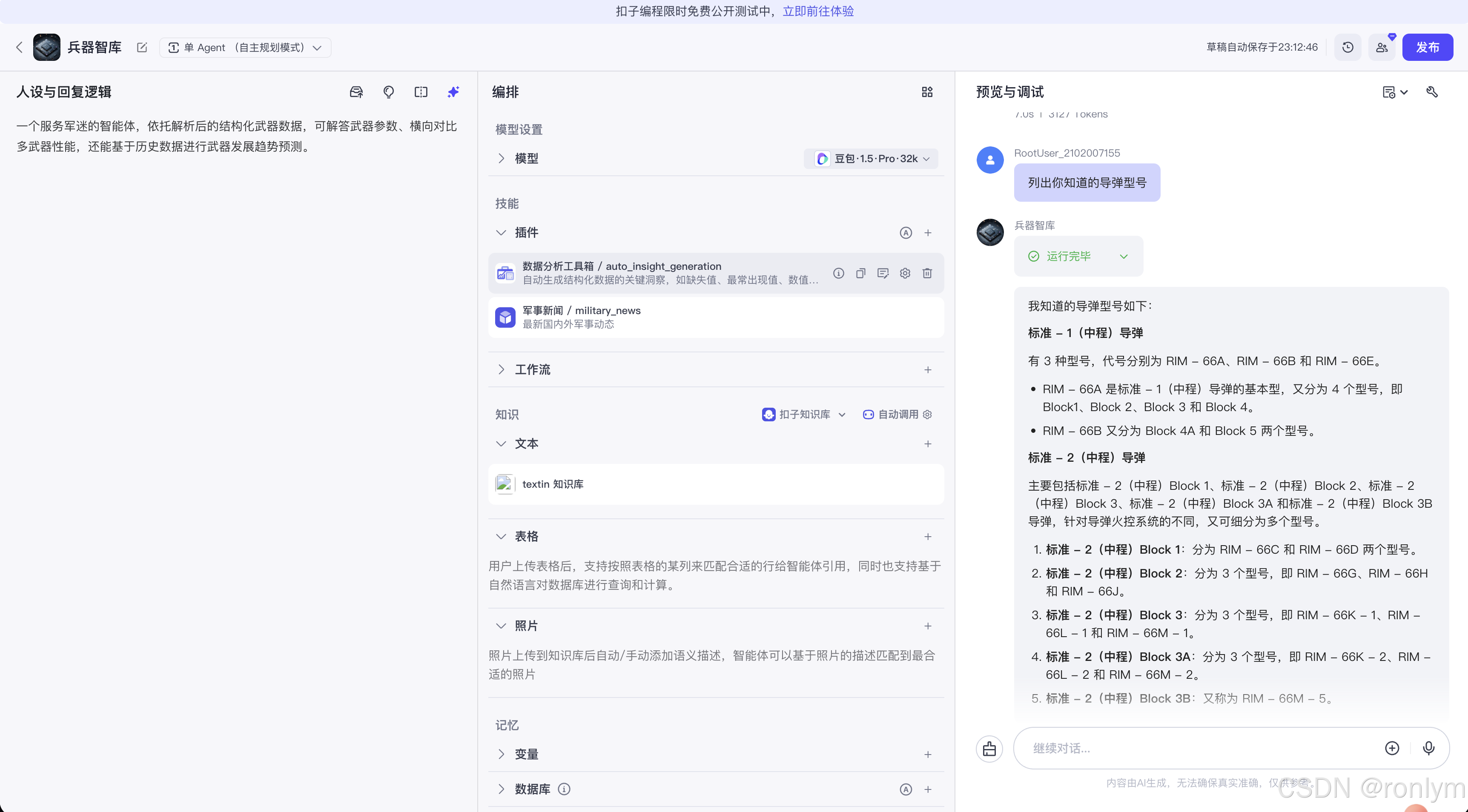Follow the 立即前往体验 link in banner
Viewport: 1468px width, 812px height.
coord(818,11)
